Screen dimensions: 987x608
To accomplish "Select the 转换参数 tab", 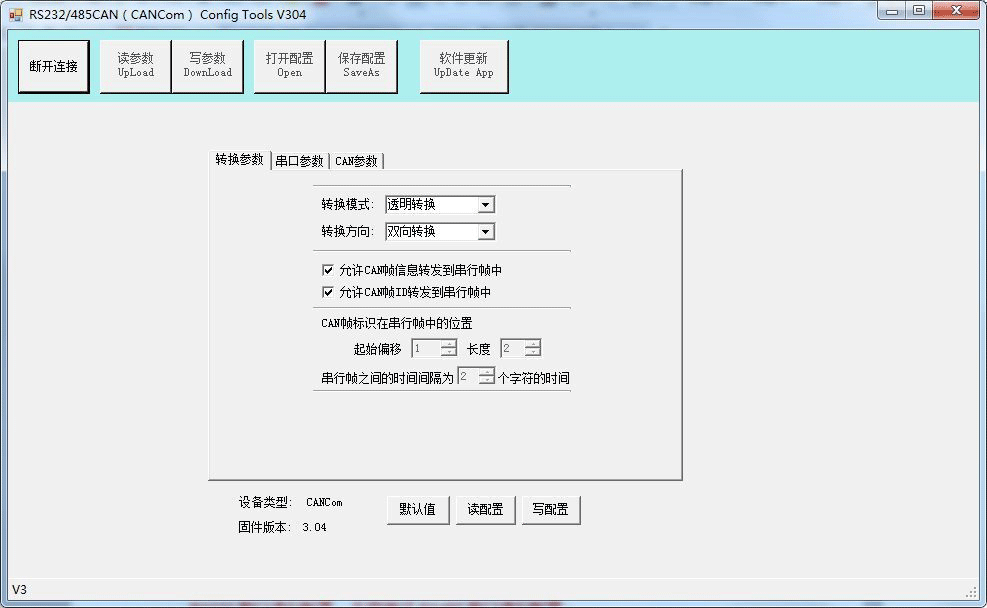I will [x=239, y=160].
